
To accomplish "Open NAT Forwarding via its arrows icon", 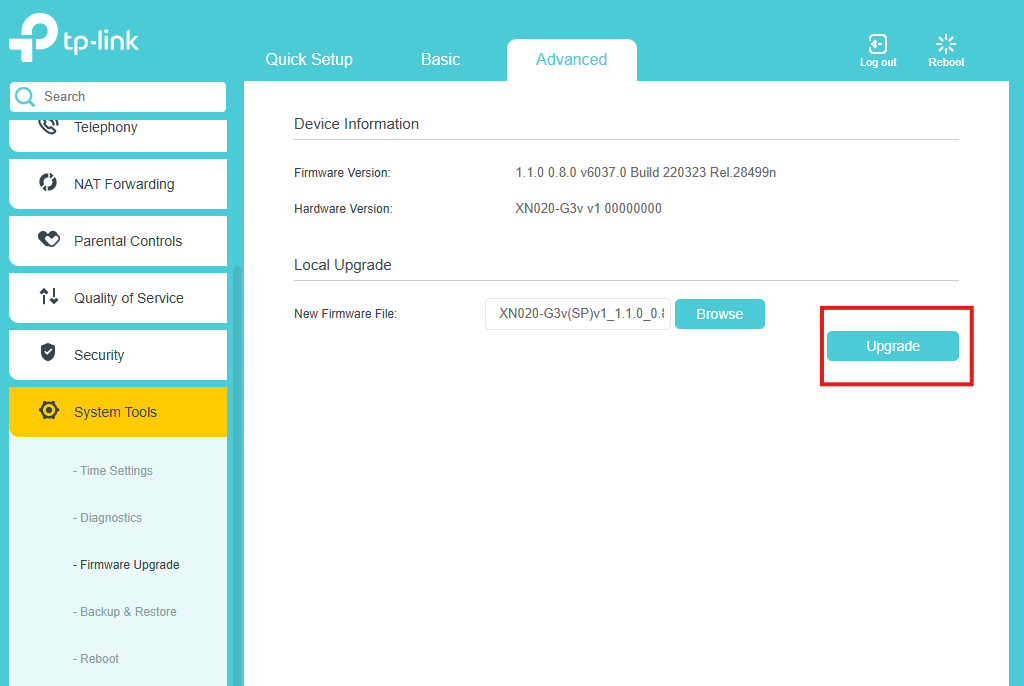I will (x=48, y=182).
